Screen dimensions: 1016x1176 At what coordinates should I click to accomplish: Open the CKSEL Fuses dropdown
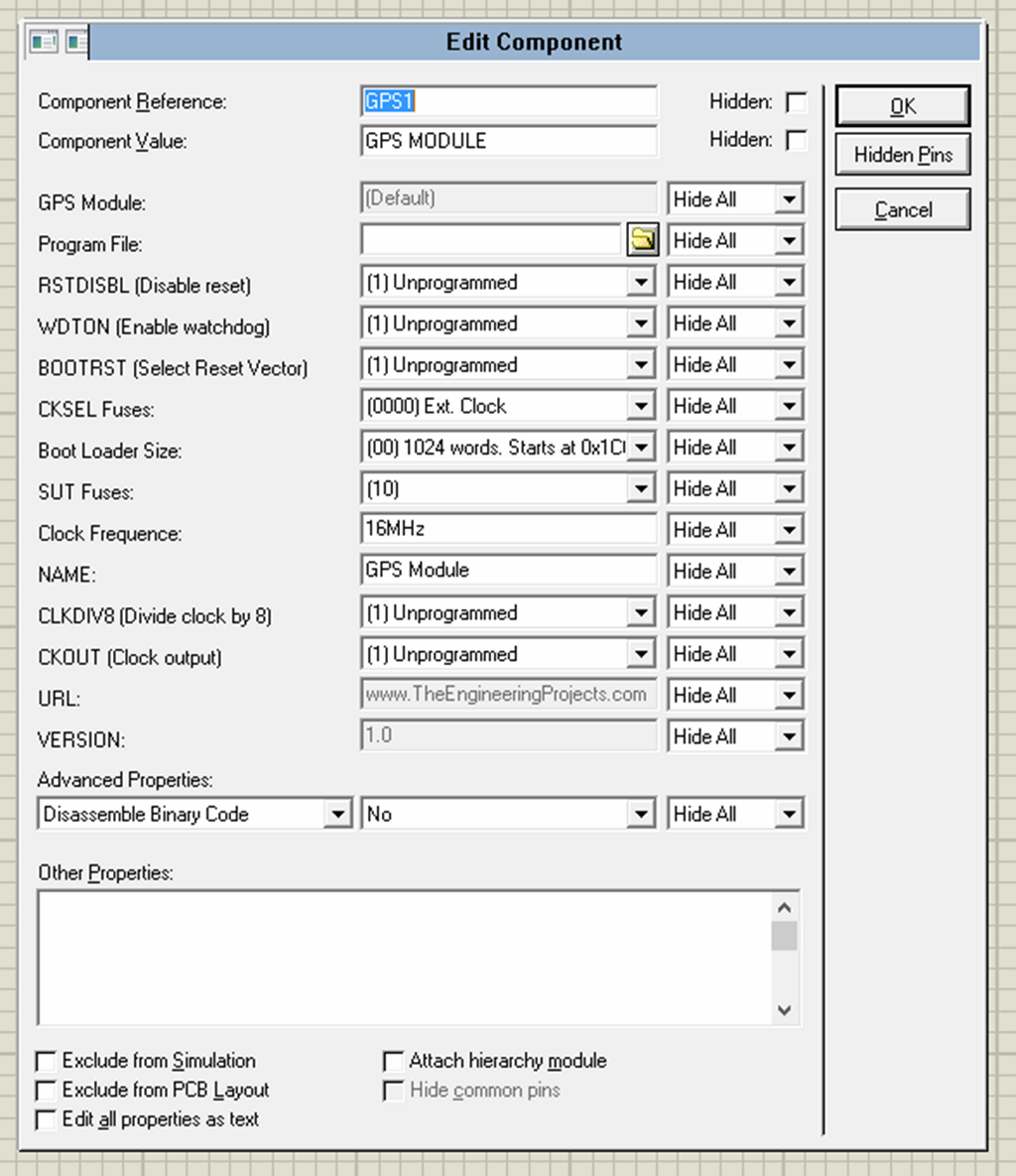coord(642,406)
